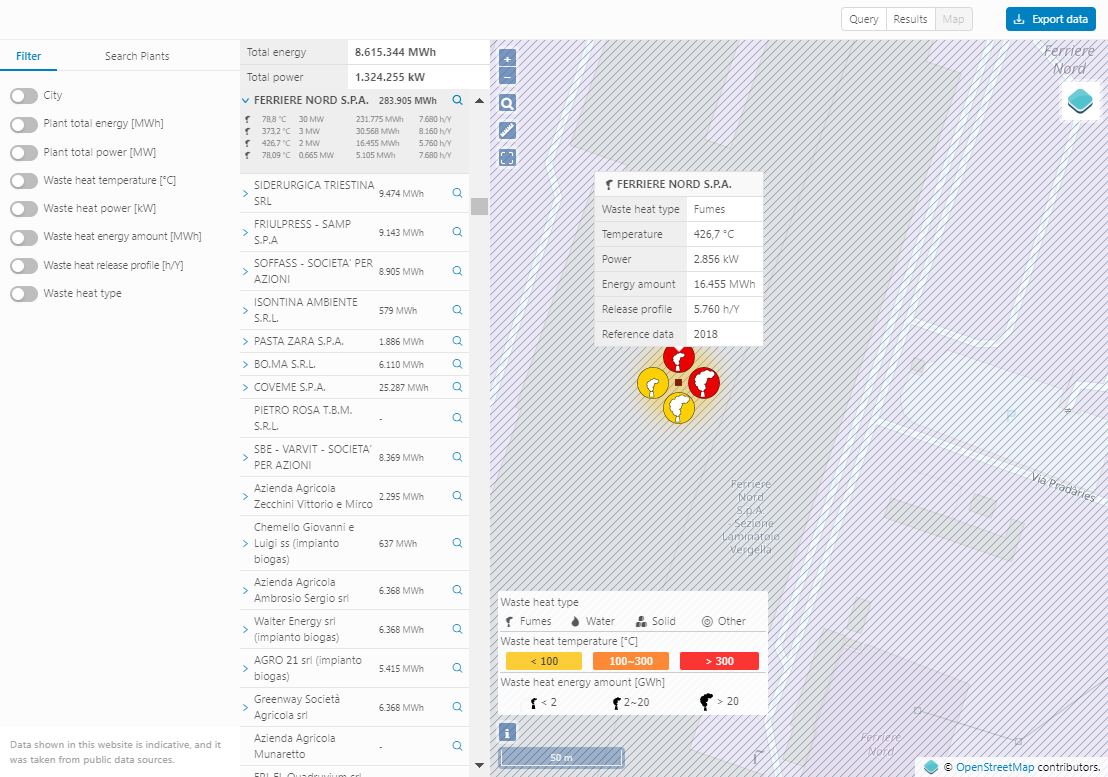Screen dimensions: 1108x777
Task: Locate PIETRO ROSA T.B.M. S.R.L. on map
Action: [457, 417]
